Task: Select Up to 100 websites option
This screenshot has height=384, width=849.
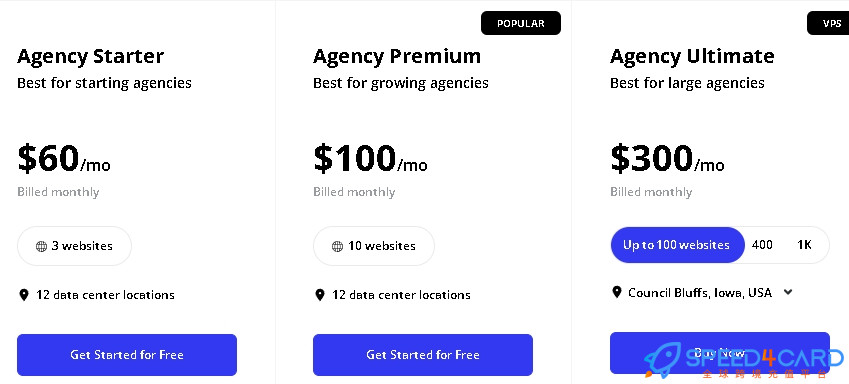Action: [x=676, y=245]
